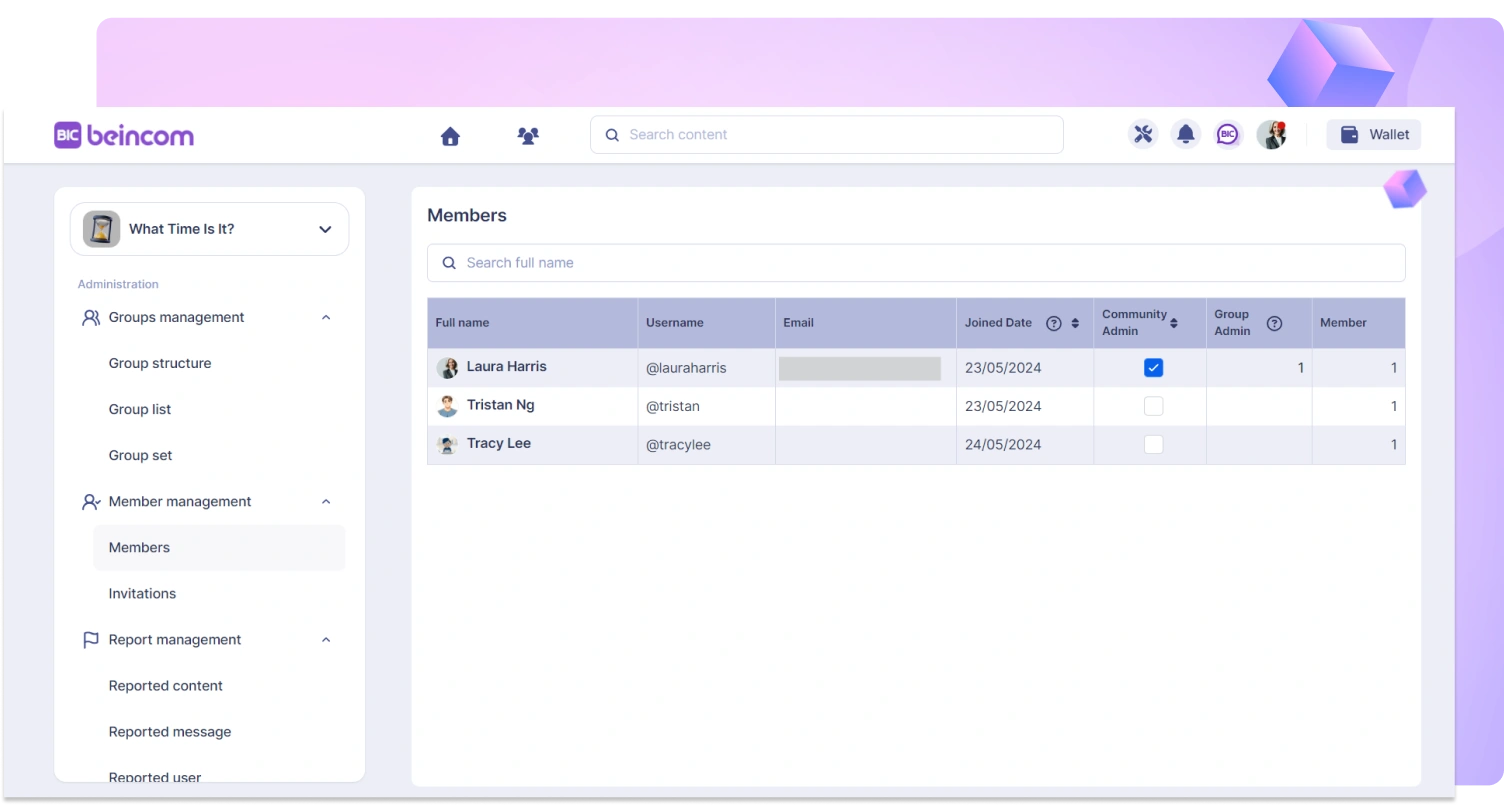Viewport: 1504px width, 808px height.
Task: Collapse the Member management section
Action: (x=326, y=502)
